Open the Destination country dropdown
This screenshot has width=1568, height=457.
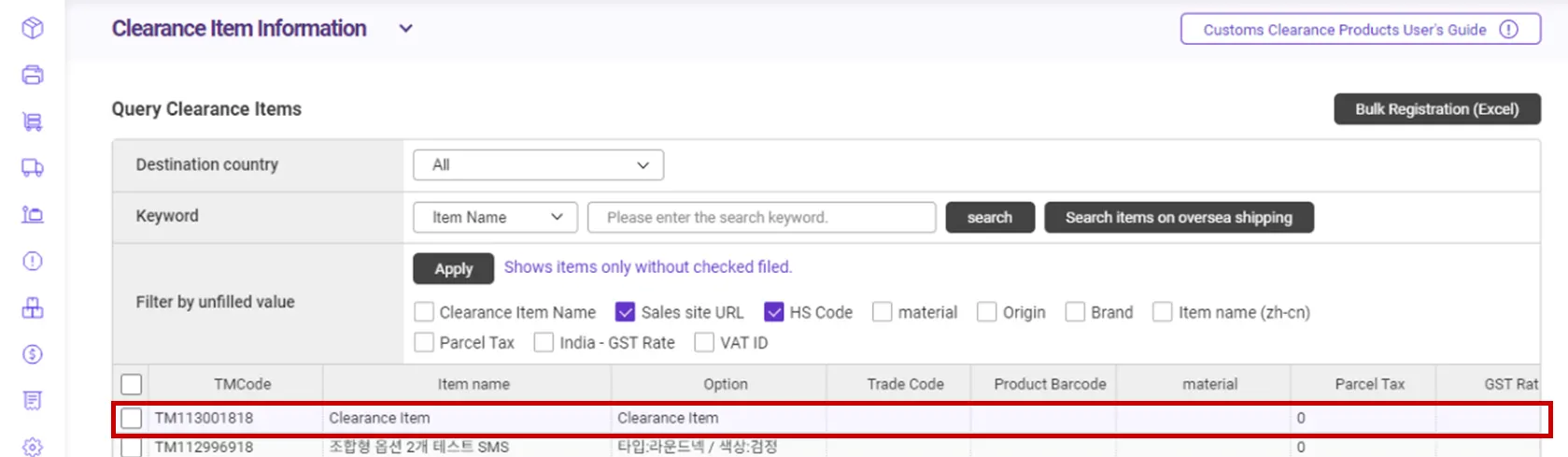[538, 165]
